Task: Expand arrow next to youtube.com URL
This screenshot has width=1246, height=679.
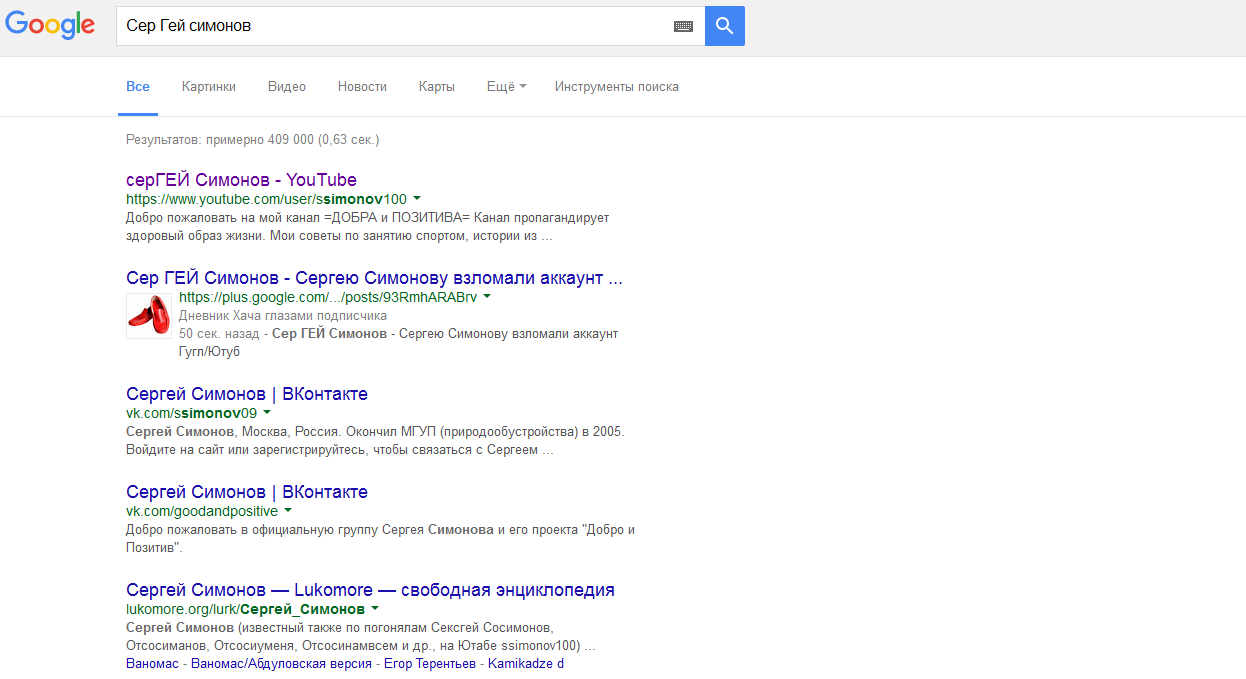Action: click(417, 198)
